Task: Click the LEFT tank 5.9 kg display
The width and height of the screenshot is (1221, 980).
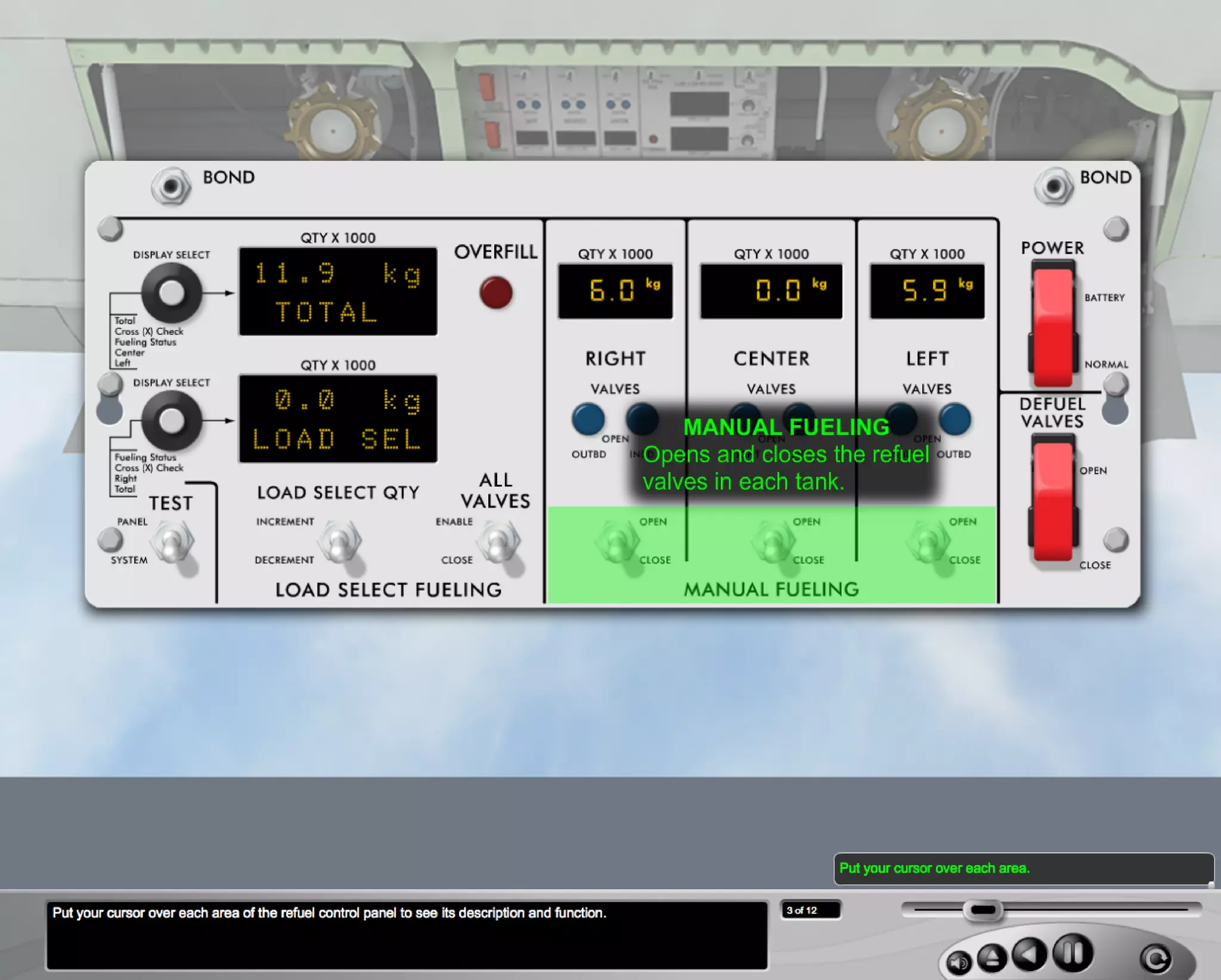Action: (x=927, y=291)
